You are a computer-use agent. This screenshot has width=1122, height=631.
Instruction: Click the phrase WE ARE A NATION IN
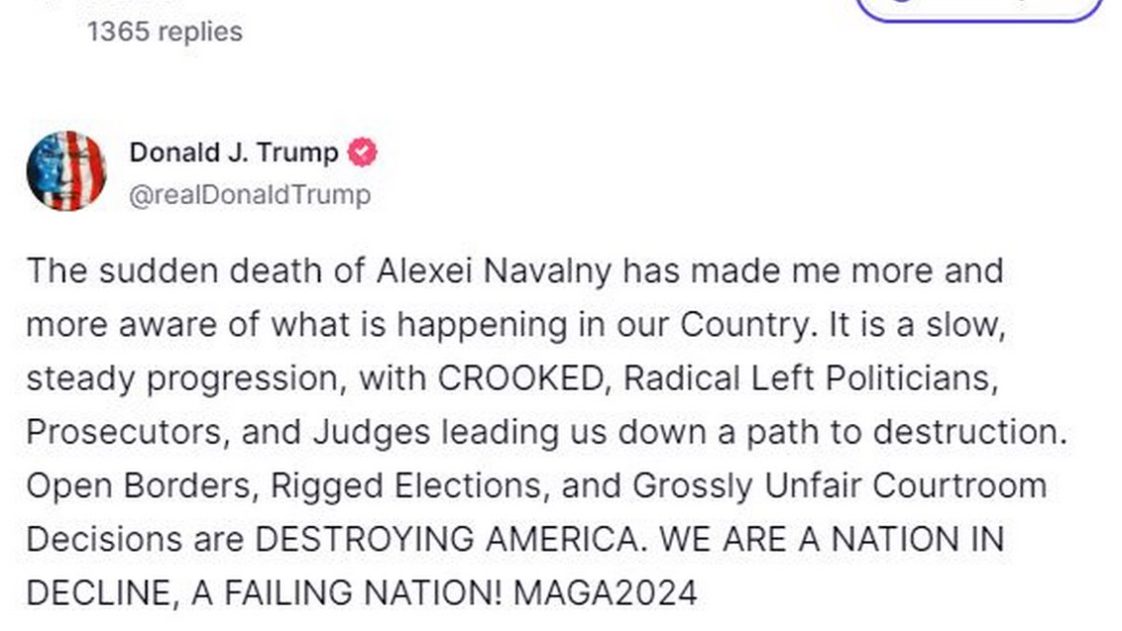pos(826,539)
